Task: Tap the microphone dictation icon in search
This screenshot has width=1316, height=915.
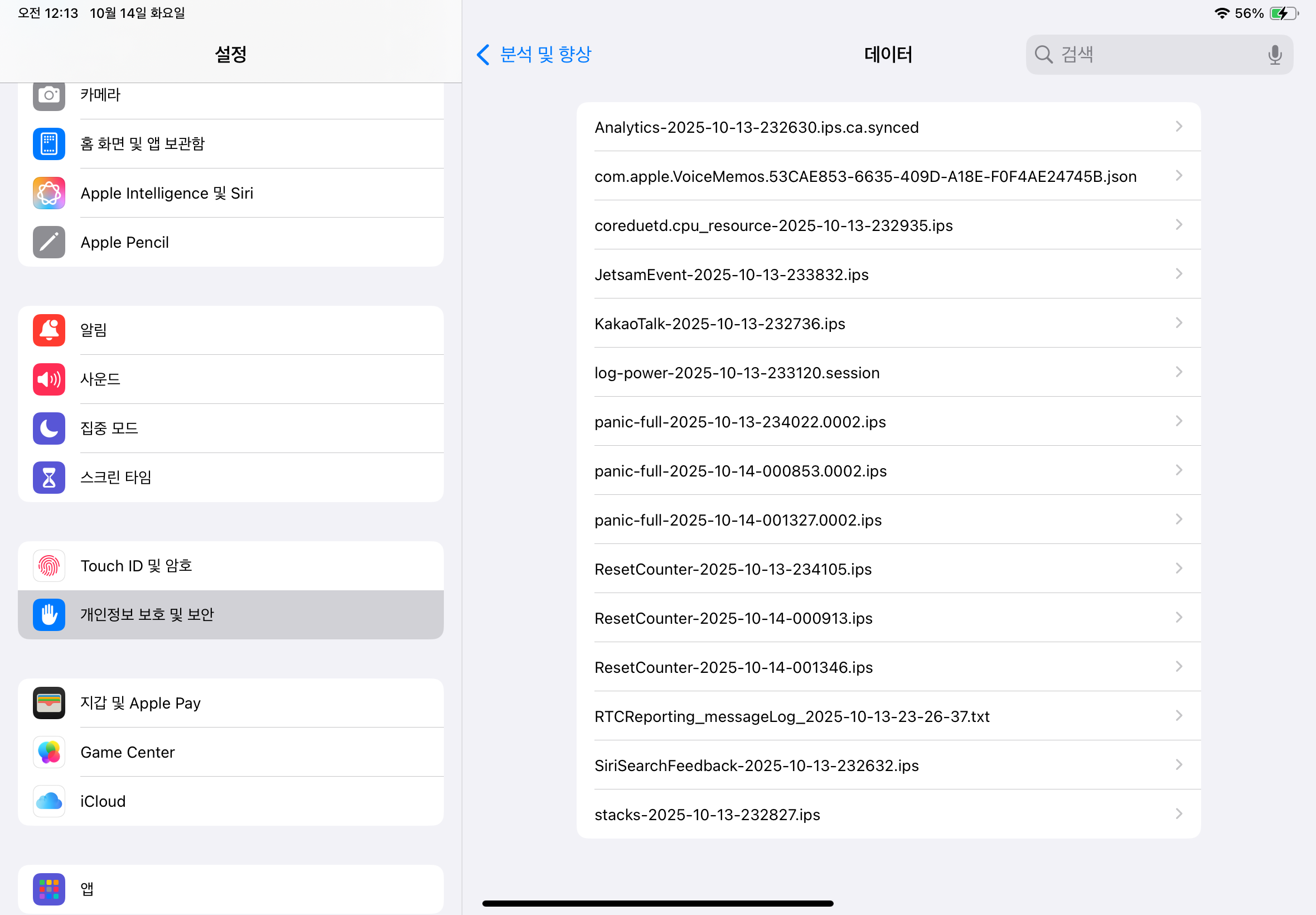Action: (1274, 55)
